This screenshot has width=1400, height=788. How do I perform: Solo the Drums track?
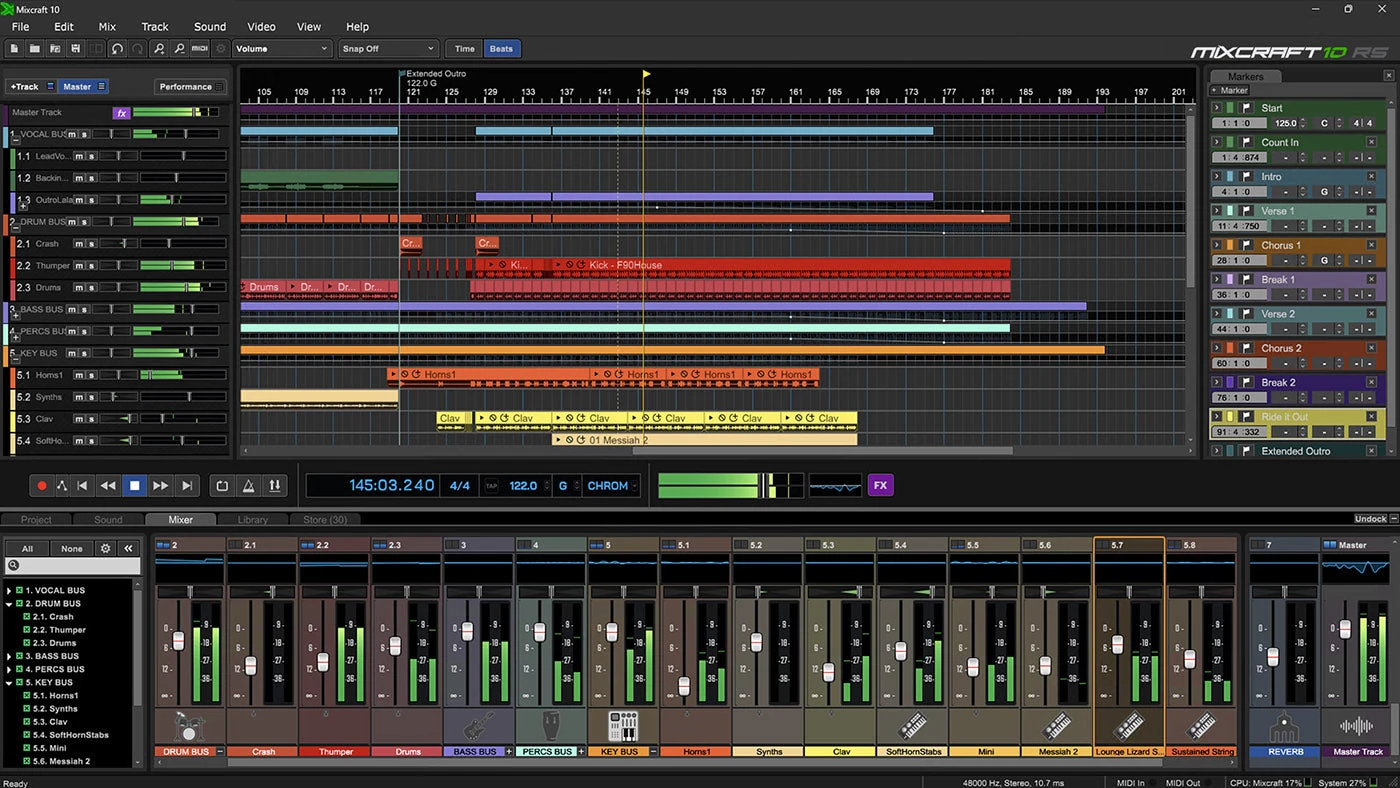point(92,287)
